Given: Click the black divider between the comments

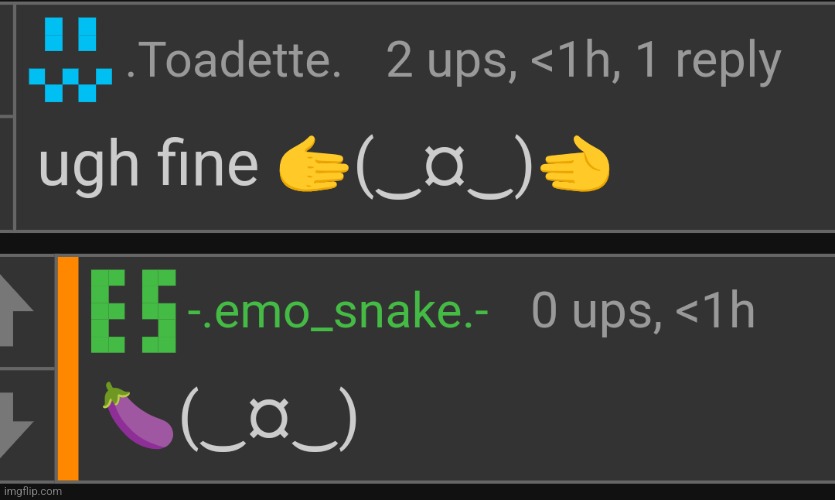Looking at the screenshot, I should [417, 242].
